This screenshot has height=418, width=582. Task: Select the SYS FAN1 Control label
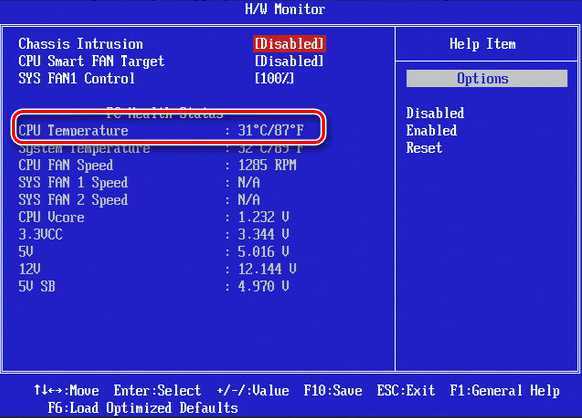[x=76, y=78]
